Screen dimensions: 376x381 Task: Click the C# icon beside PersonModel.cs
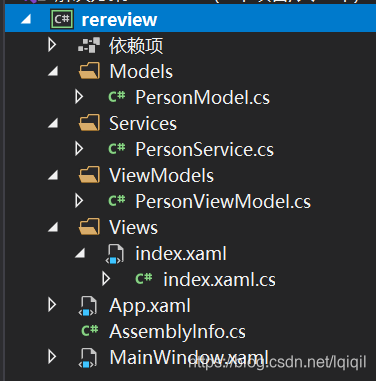pyautogui.click(x=117, y=97)
